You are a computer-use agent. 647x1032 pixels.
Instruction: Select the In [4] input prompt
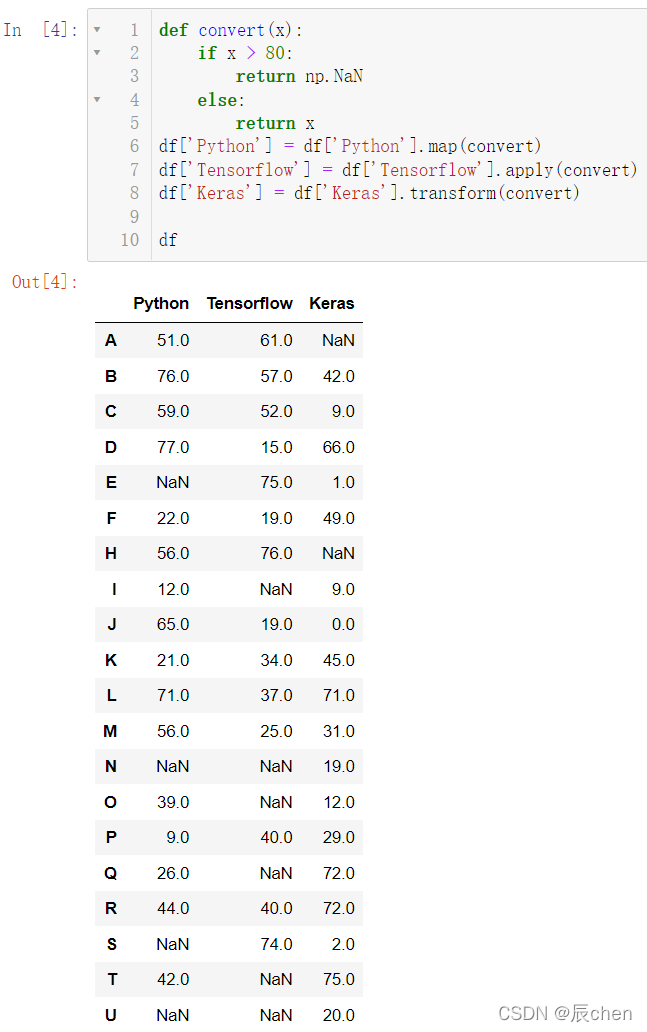coord(41,30)
